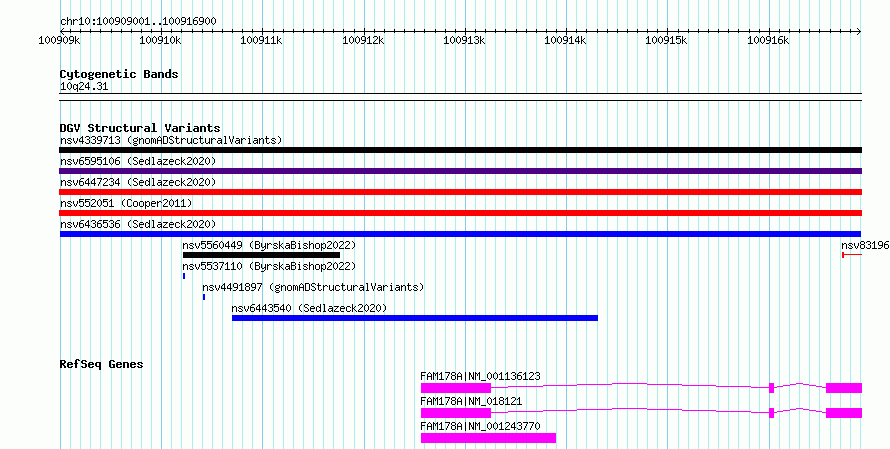Click the black nsv4339713 variant bar
The image size is (890, 449).
point(460,150)
